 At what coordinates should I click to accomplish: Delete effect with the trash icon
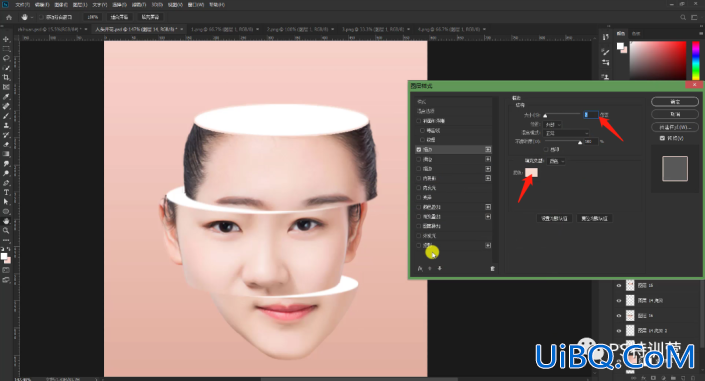(492, 268)
